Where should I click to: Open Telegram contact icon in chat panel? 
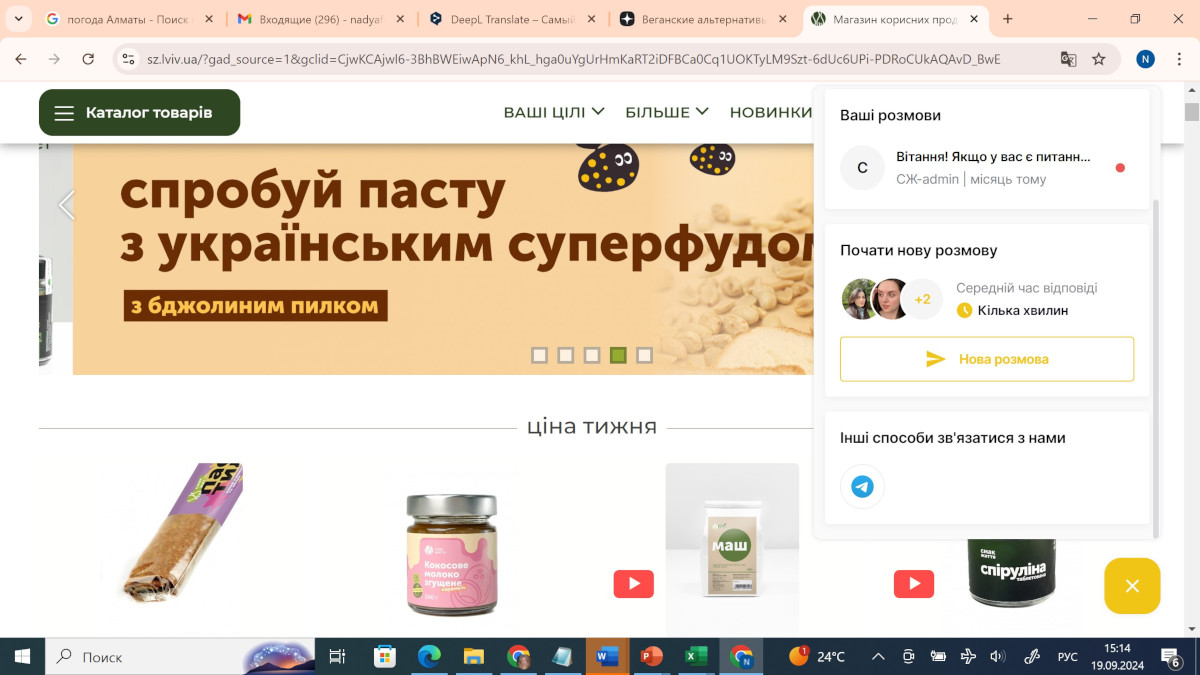862,487
